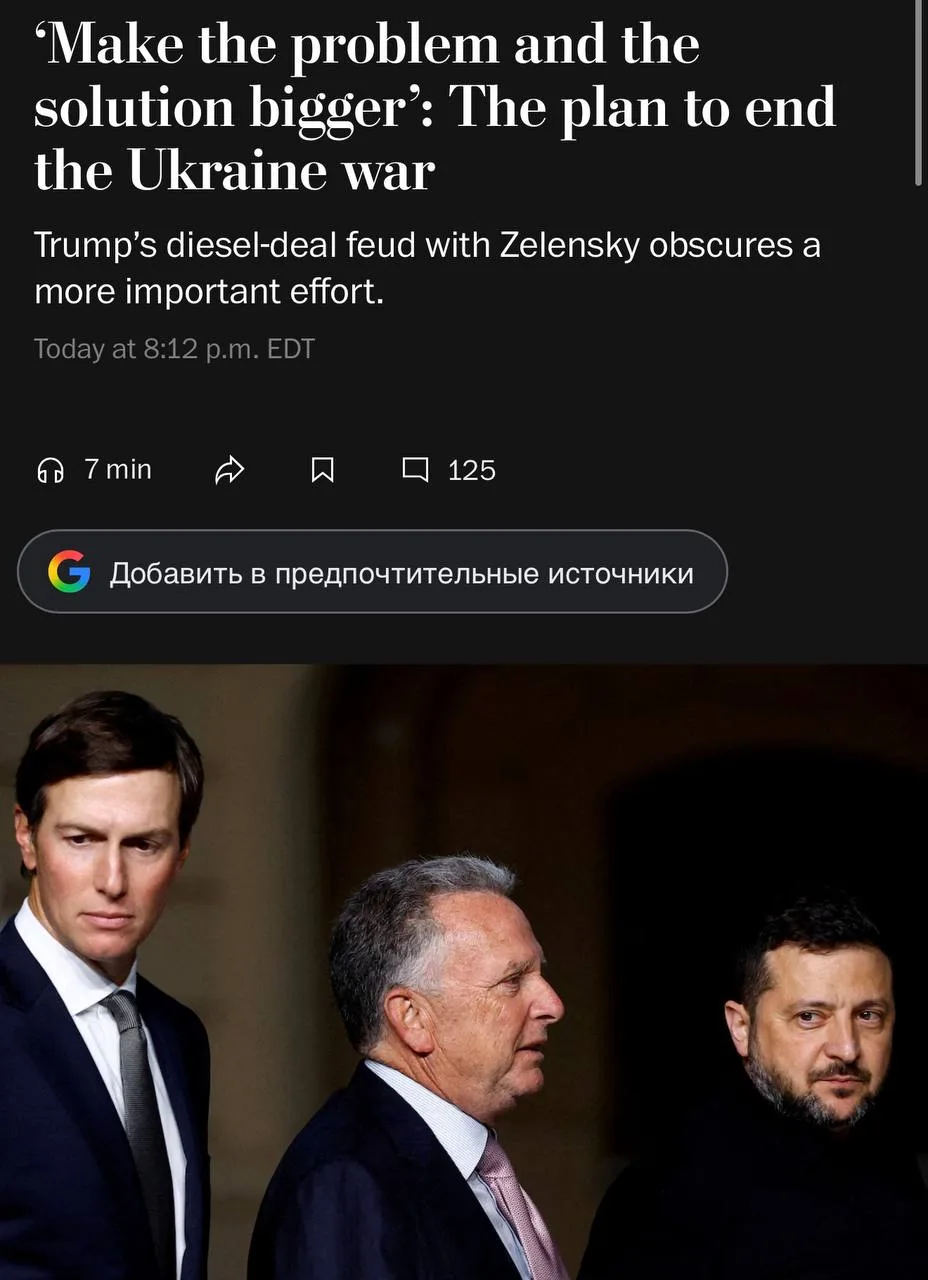Click the word Zelensky in the subheadline

tap(568, 246)
